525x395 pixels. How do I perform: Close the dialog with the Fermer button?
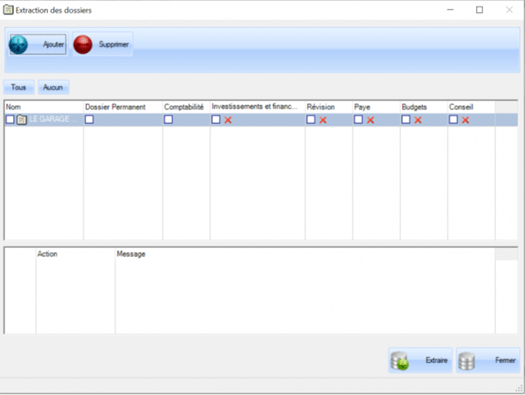tap(488, 361)
